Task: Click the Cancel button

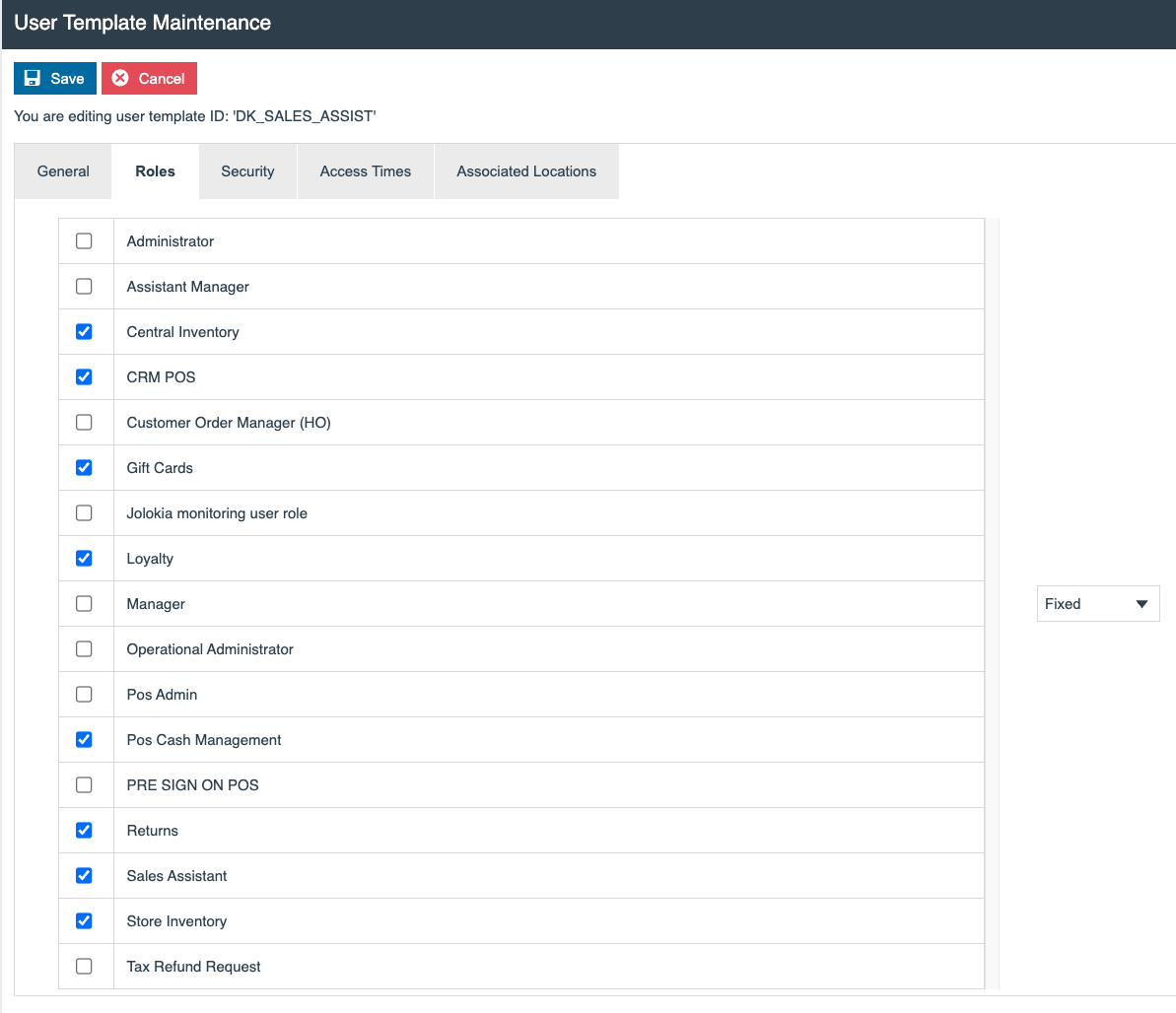Action: coord(149,79)
